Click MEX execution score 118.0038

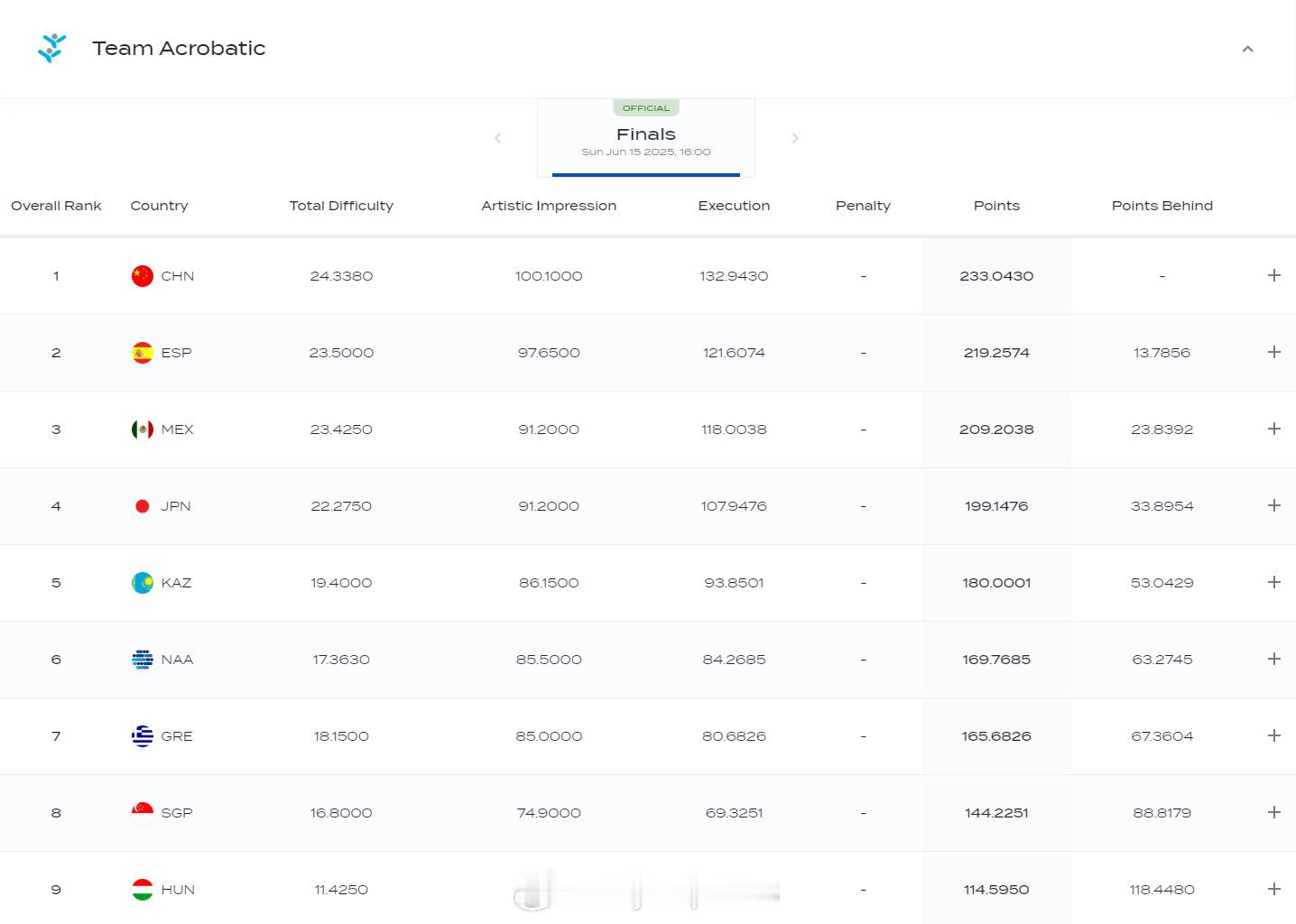click(x=734, y=430)
